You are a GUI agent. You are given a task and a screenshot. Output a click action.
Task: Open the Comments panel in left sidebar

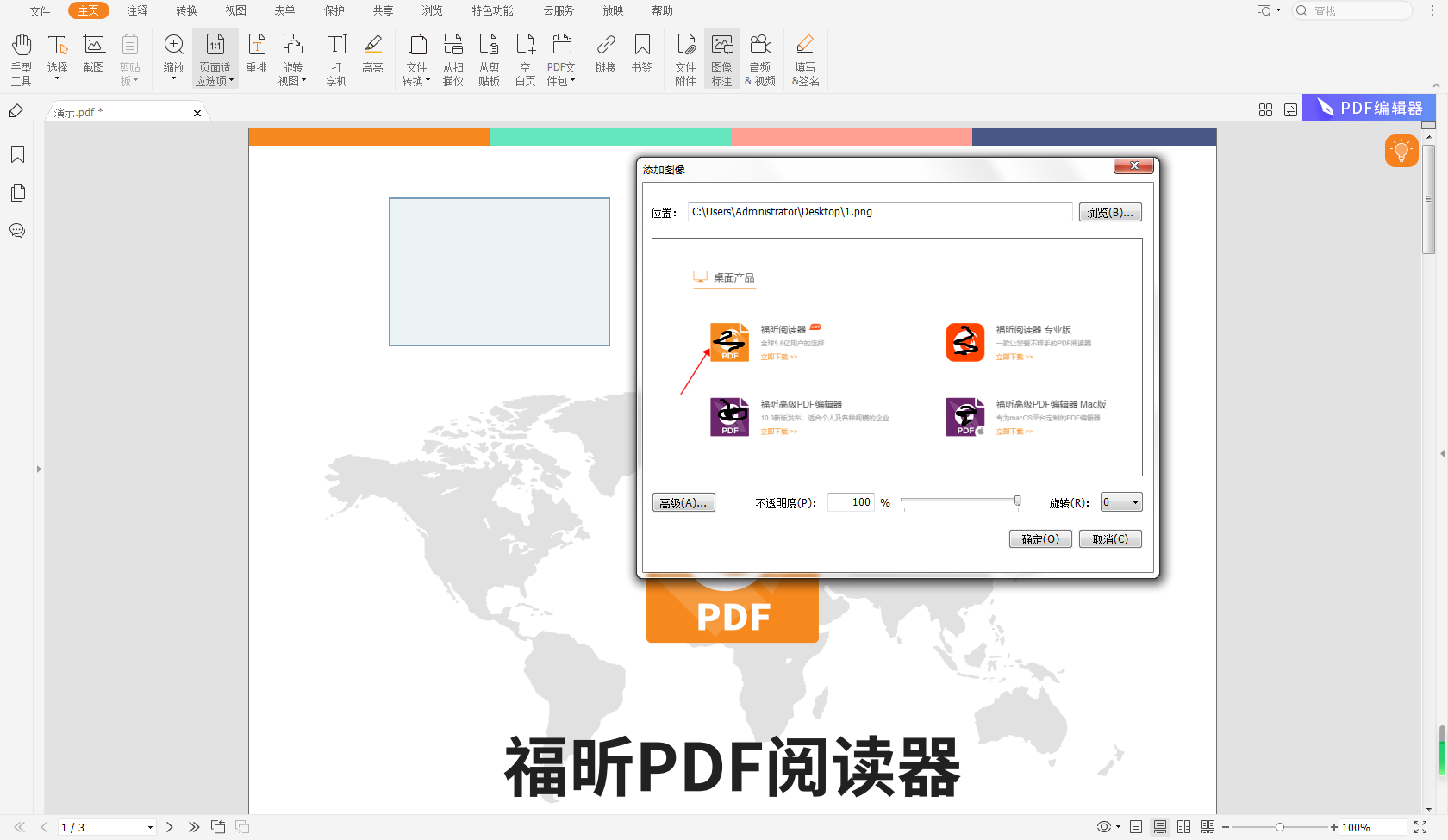pos(17,231)
